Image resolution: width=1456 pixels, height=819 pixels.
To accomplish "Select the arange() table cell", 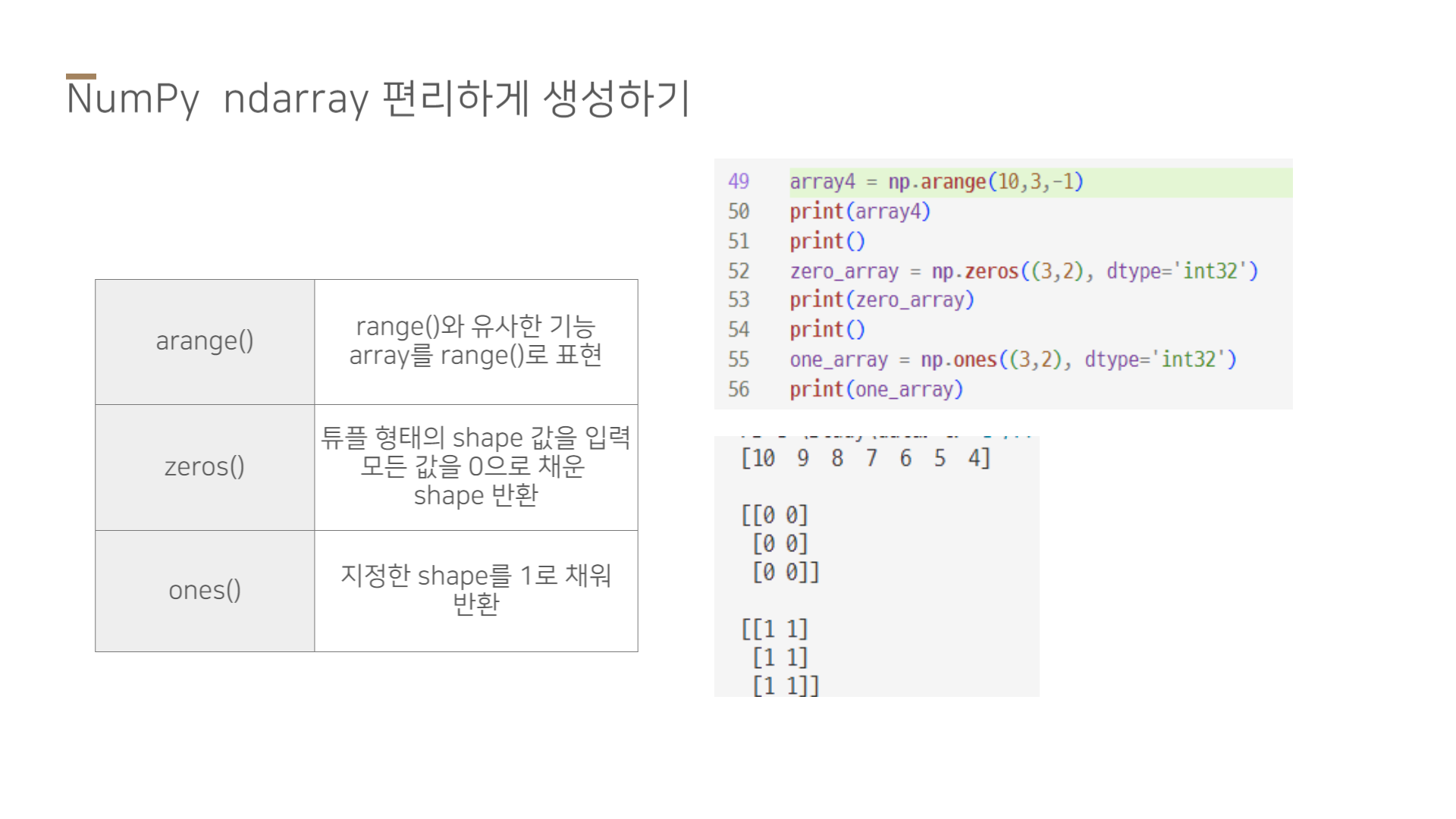I will tap(205, 341).
